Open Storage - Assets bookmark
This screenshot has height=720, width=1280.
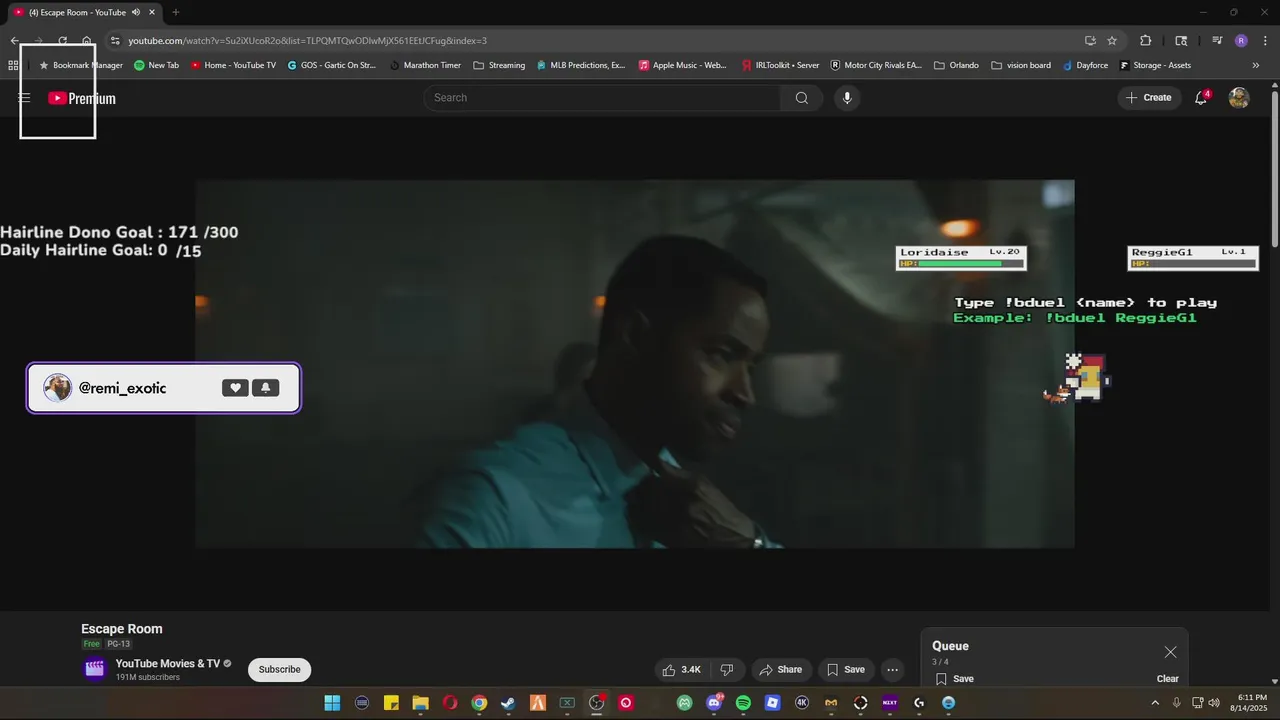click(1155, 65)
